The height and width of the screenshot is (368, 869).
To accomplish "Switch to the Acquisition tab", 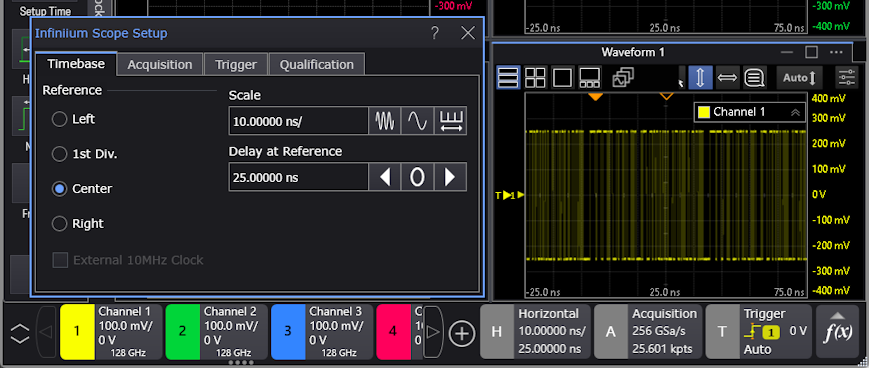I will point(160,65).
